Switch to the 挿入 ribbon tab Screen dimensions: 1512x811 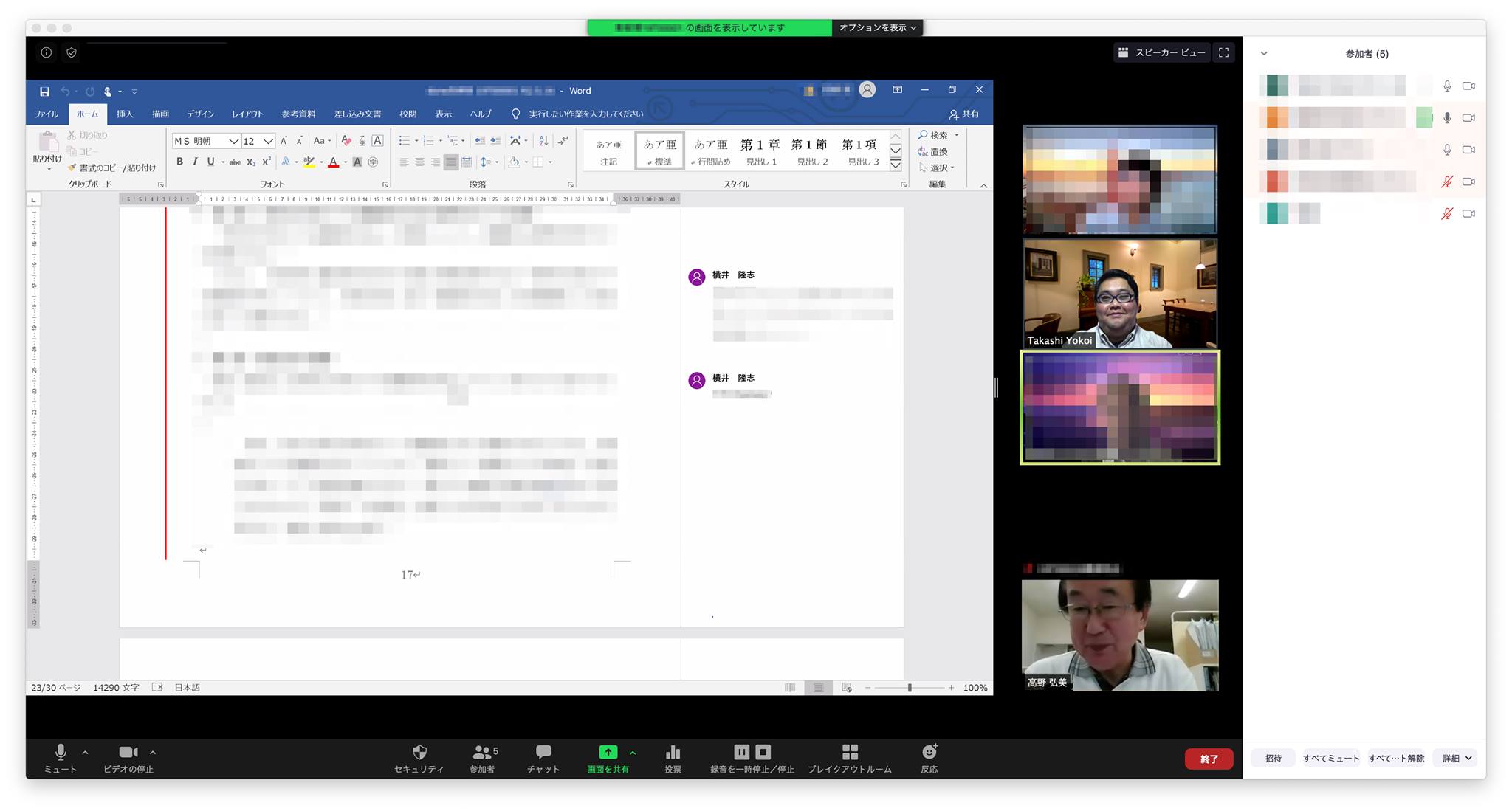click(x=125, y=114)
